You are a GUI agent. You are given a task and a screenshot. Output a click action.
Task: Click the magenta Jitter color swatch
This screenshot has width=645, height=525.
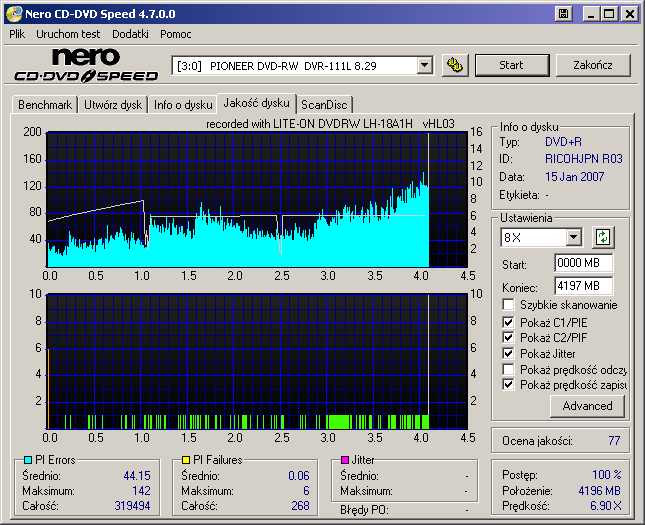click(345, 460)
